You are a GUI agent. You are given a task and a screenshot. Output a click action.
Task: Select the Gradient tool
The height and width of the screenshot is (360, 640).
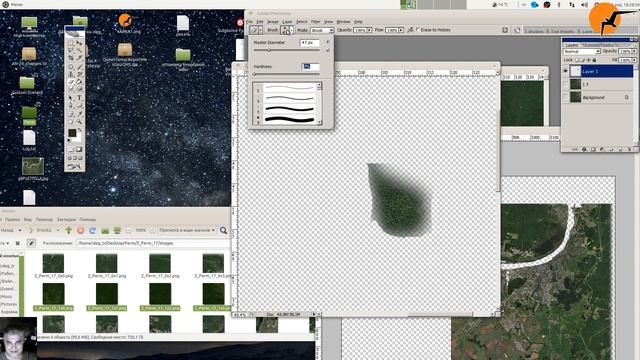tap(80, 82)
